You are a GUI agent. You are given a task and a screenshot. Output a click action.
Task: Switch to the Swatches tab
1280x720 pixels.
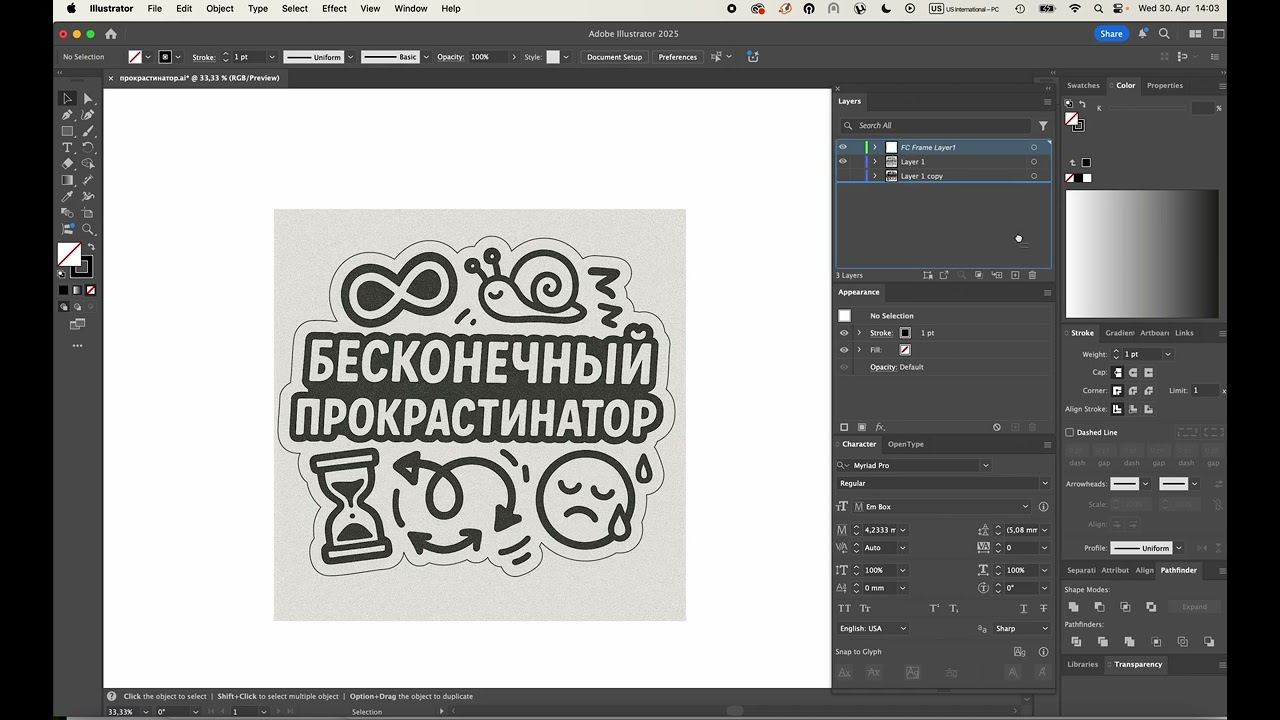pos(1083,85)
